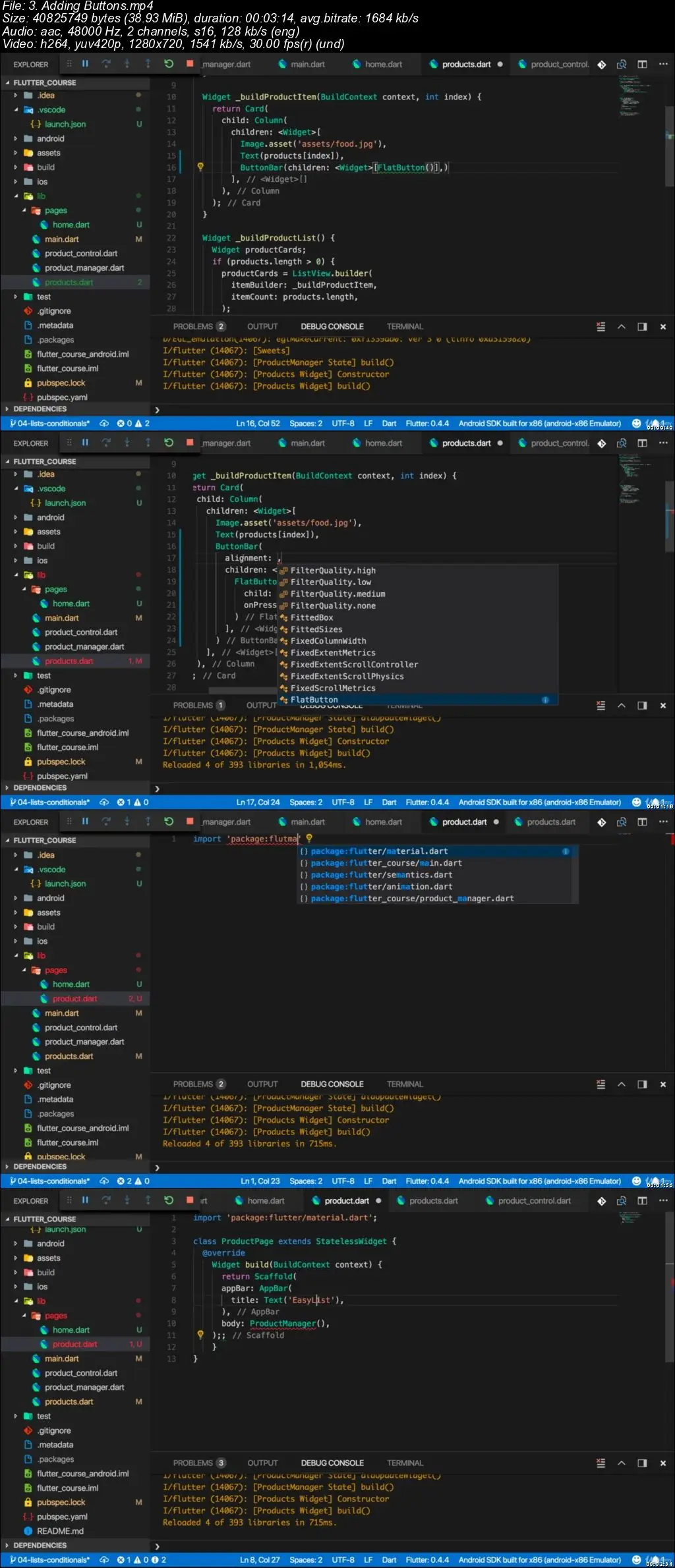Choose the FittedBox autocomplete suggestion
The image size is (675, 1568).
click(417, 617)
